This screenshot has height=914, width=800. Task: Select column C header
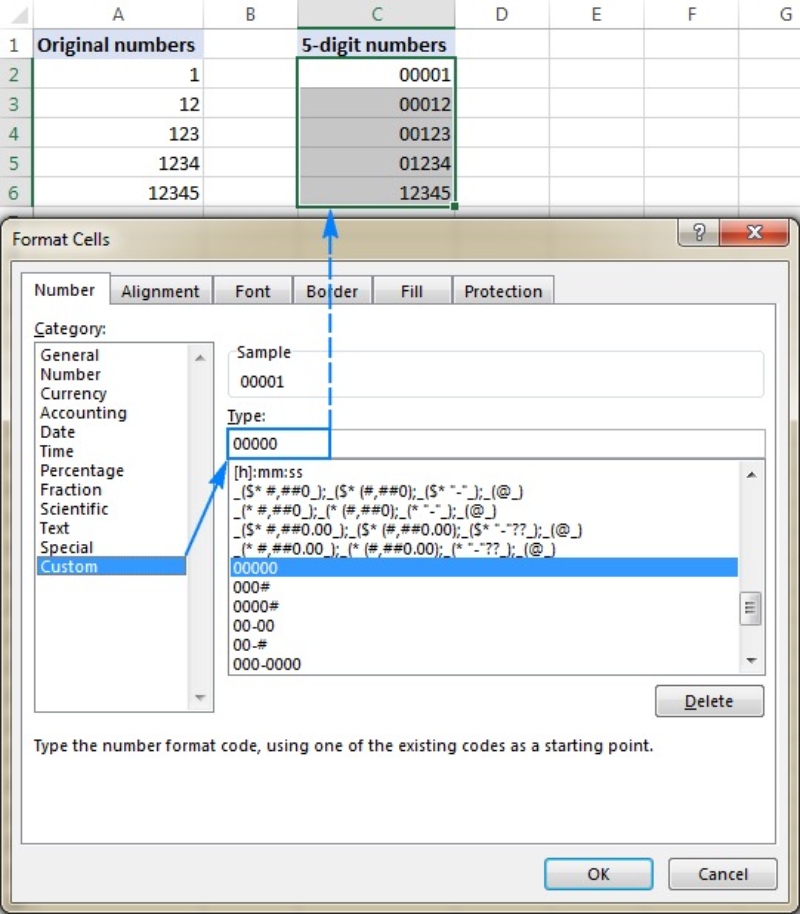377,14
